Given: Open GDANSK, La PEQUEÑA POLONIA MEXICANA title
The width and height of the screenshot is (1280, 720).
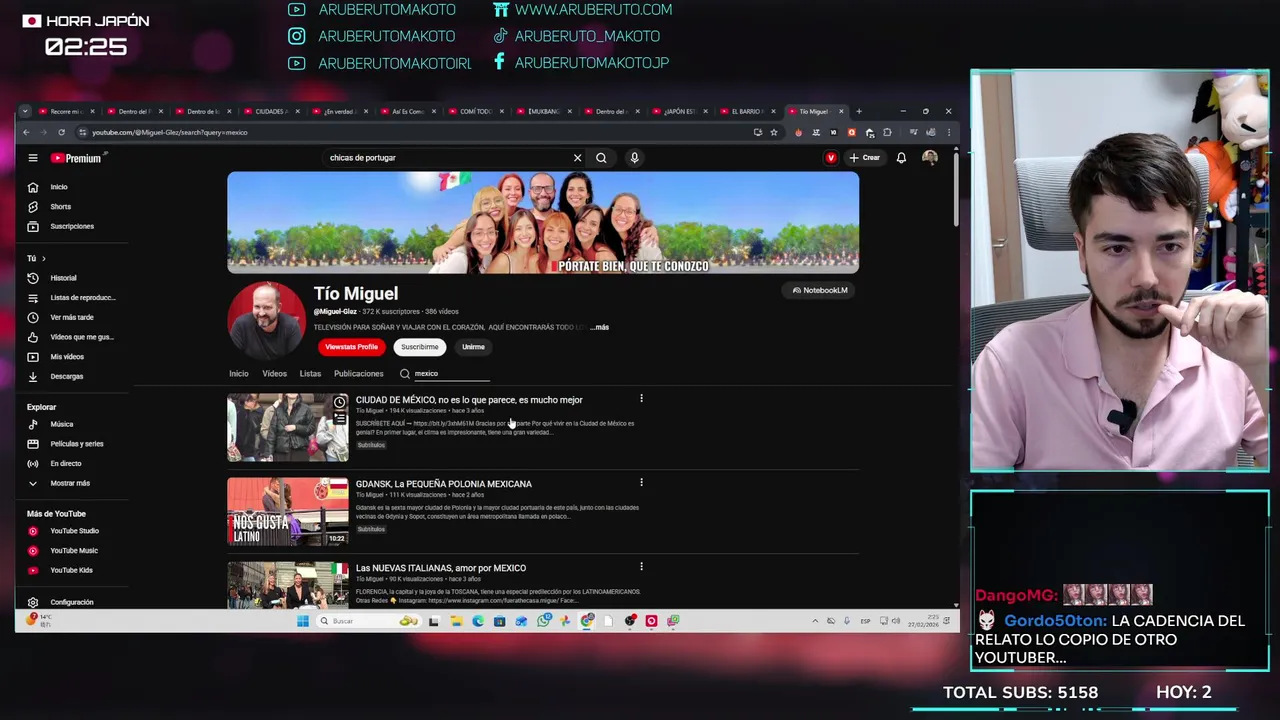Looking at the screenshot, I should click(443, 484).
